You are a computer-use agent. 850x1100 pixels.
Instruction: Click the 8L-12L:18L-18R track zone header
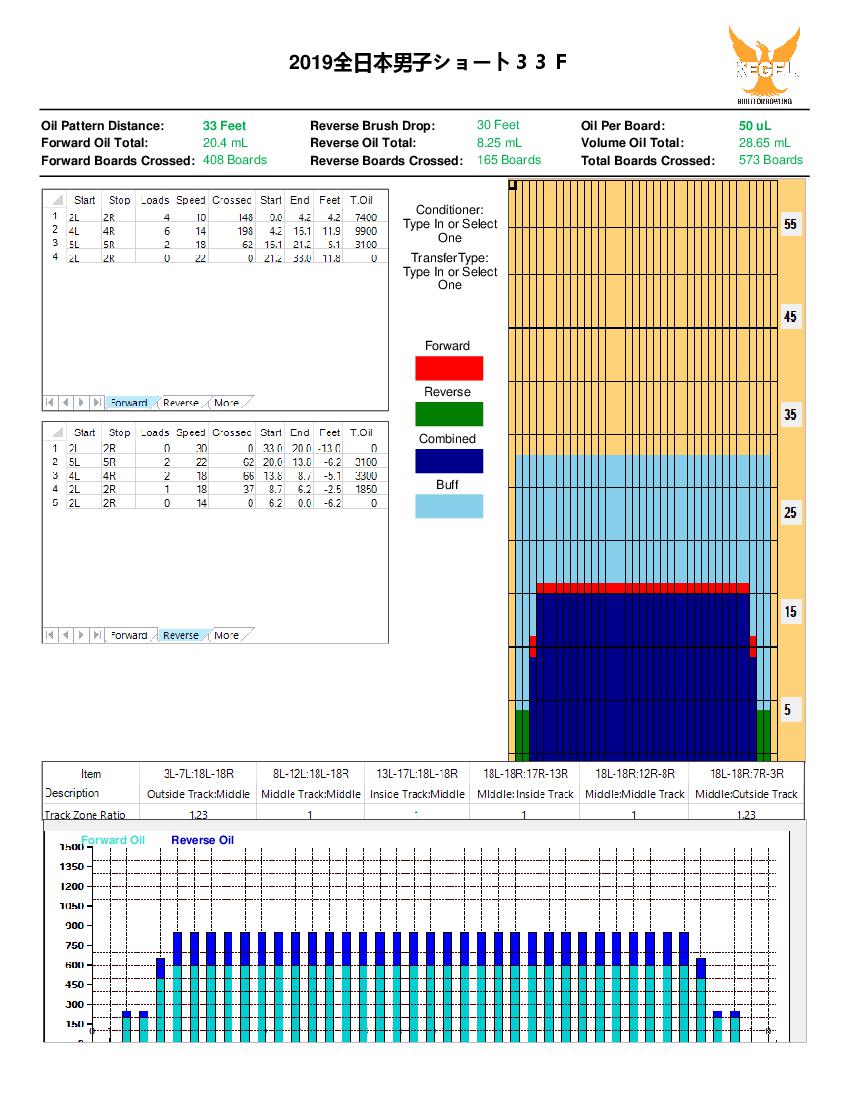[311, 774]
